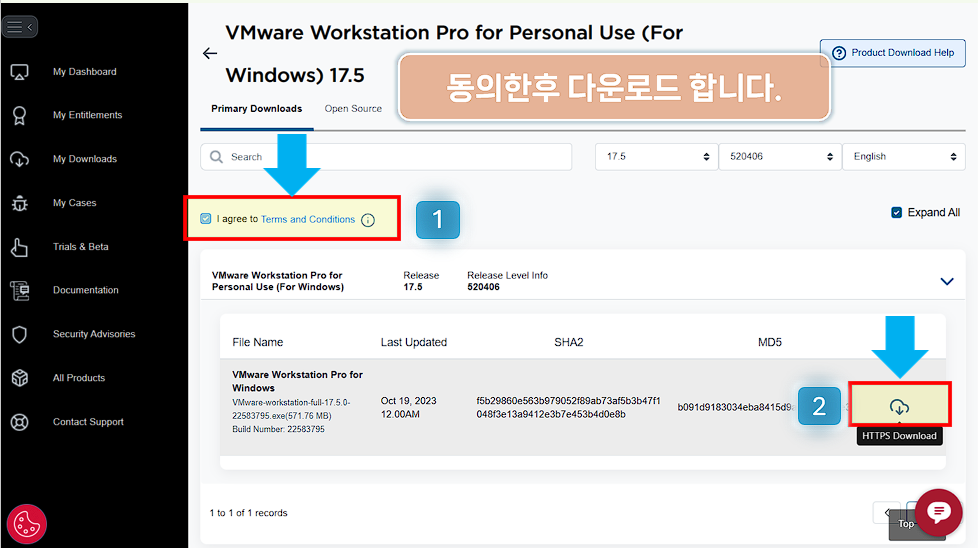This screenshot has width=978, height=548.
Task: Click the Last Updated column header
Action: (414, 342)
